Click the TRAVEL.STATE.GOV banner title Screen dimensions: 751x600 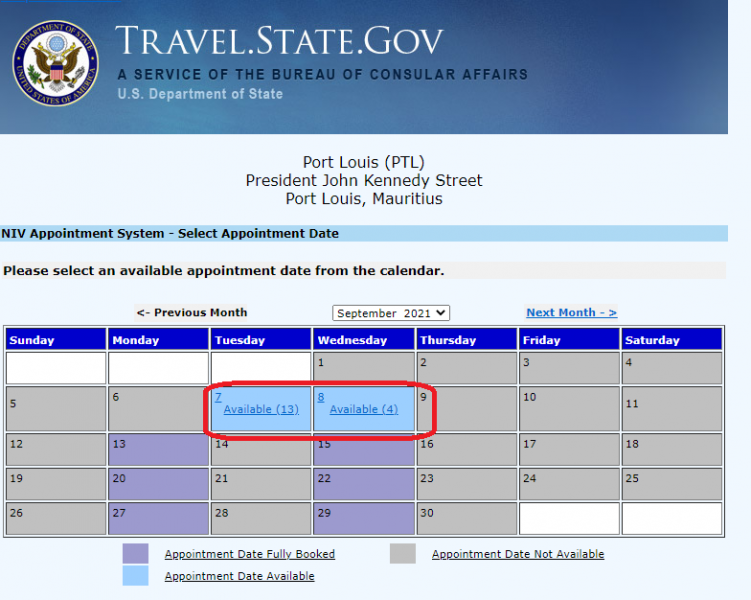pyautogui.click(x=279, y=41)
